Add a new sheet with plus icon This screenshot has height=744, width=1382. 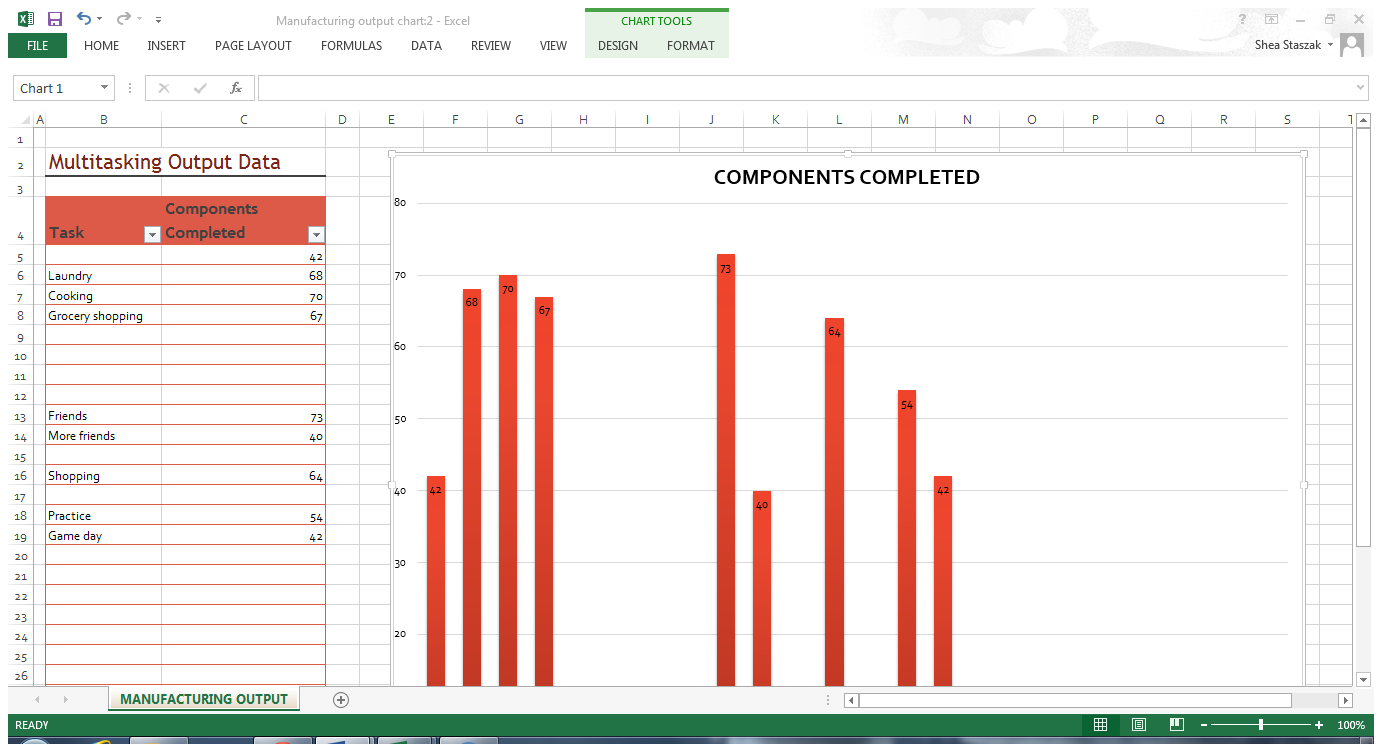click(x=341, y=700)
